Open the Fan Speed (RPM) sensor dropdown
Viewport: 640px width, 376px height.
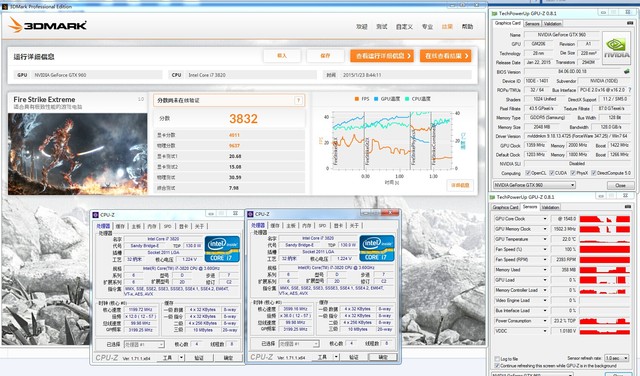pos(544,260)
